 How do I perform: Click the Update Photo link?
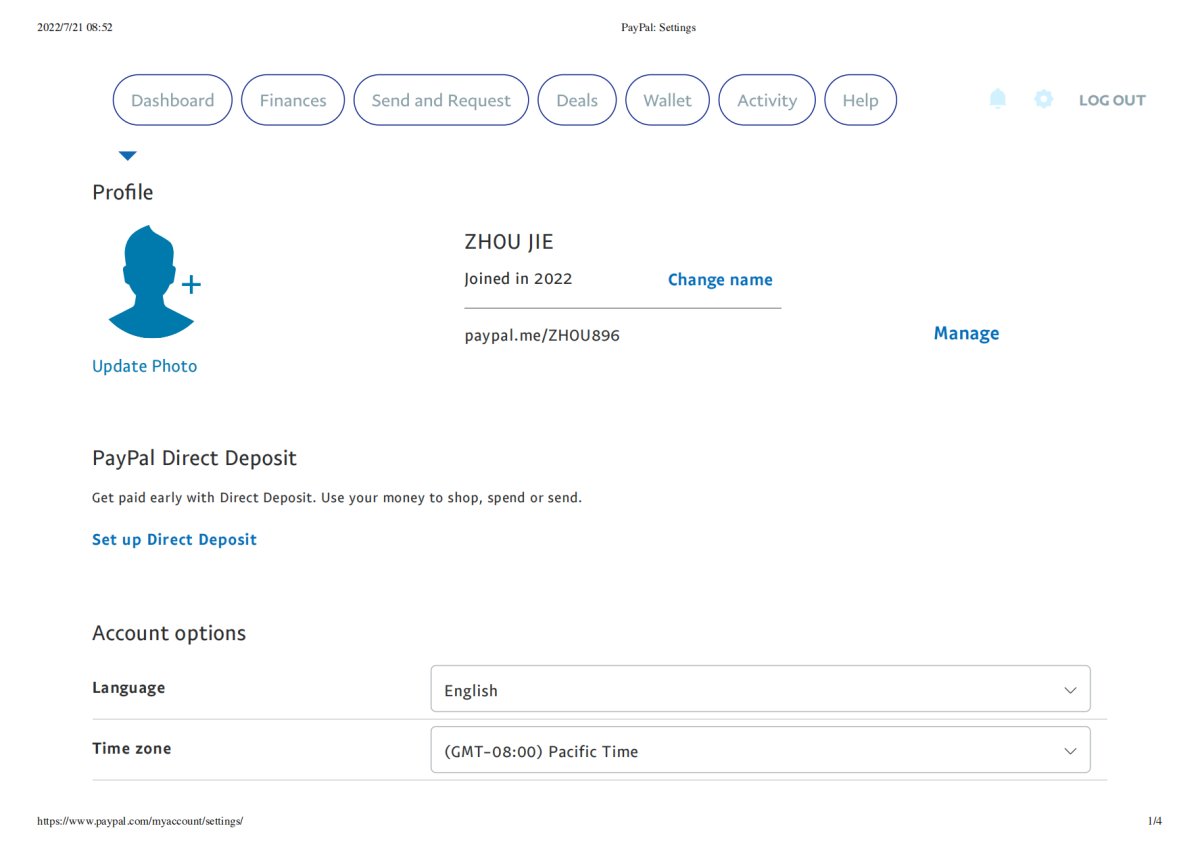coord(145,366)
